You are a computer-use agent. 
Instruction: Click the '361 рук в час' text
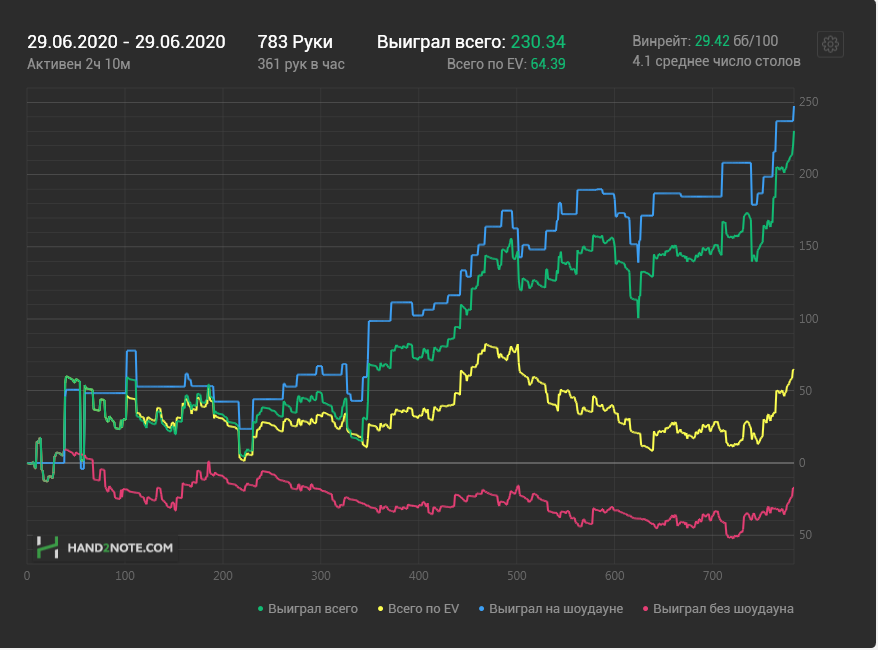click(x=301, y=64)
